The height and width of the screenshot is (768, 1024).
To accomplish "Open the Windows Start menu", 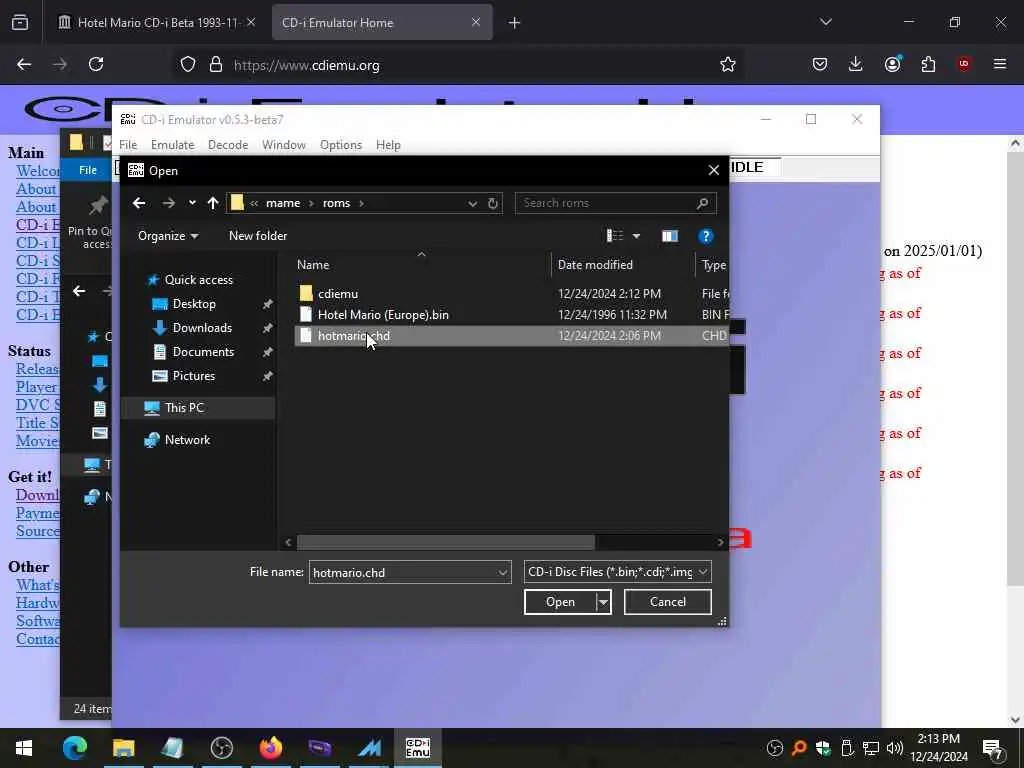I will [24, 748].
